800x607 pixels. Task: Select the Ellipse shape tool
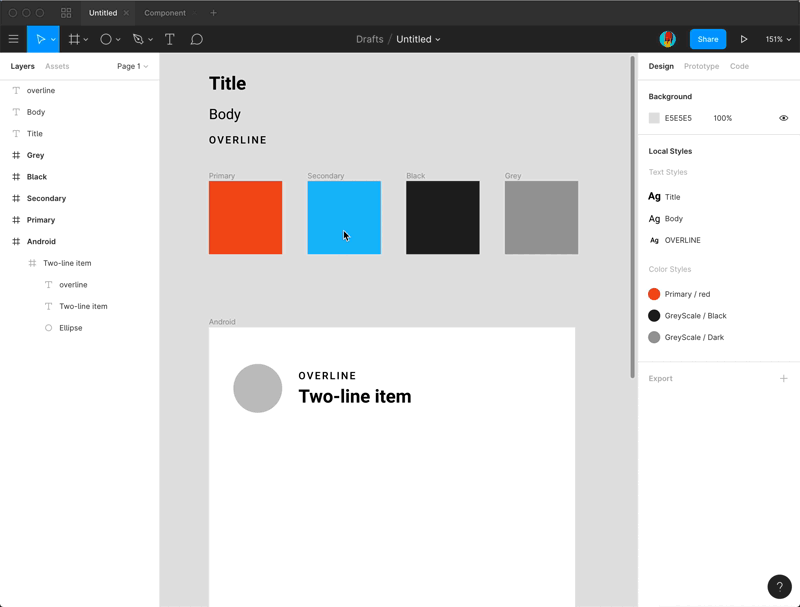(106, 39)
